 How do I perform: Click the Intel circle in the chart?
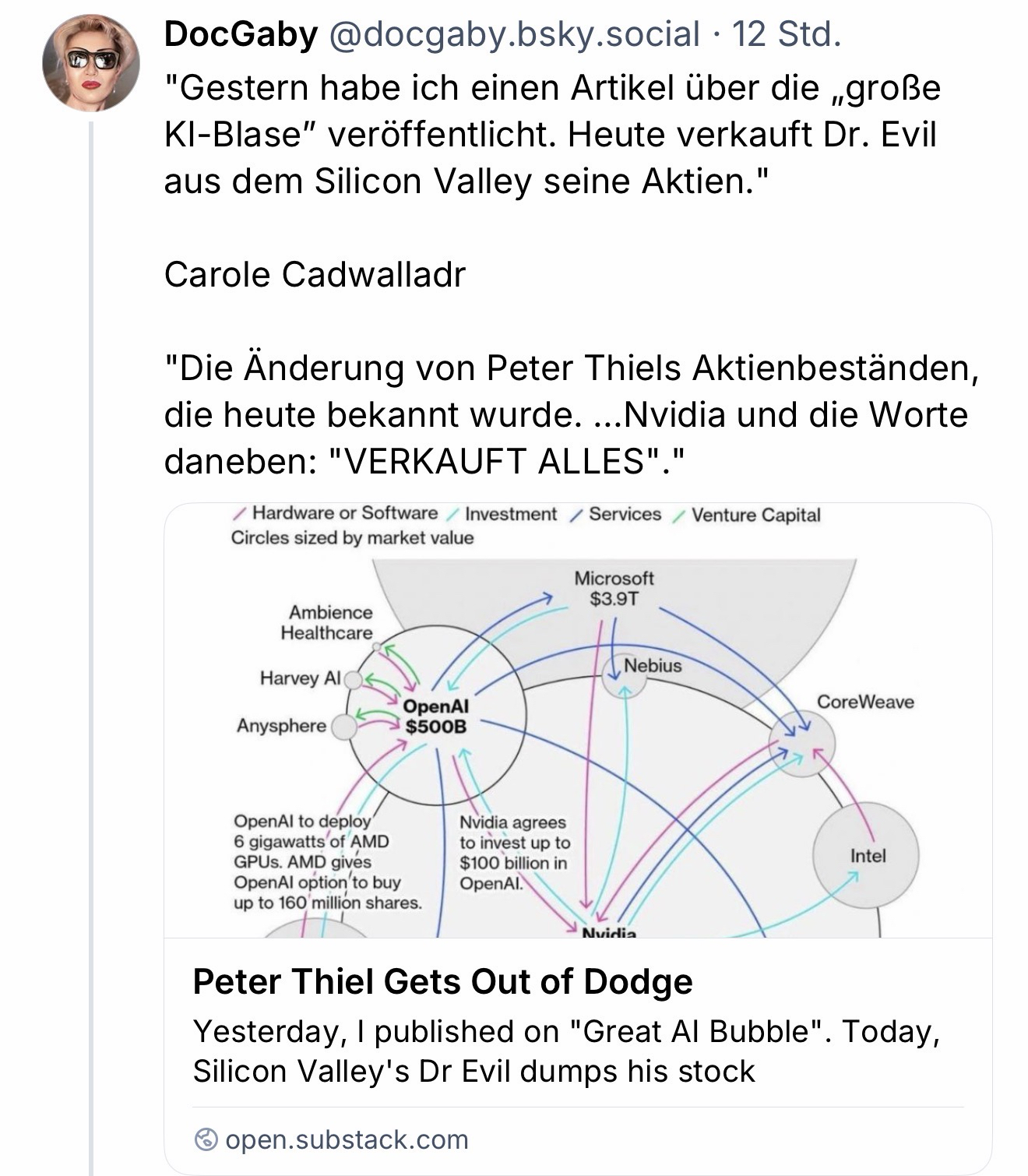click(867, 855)
